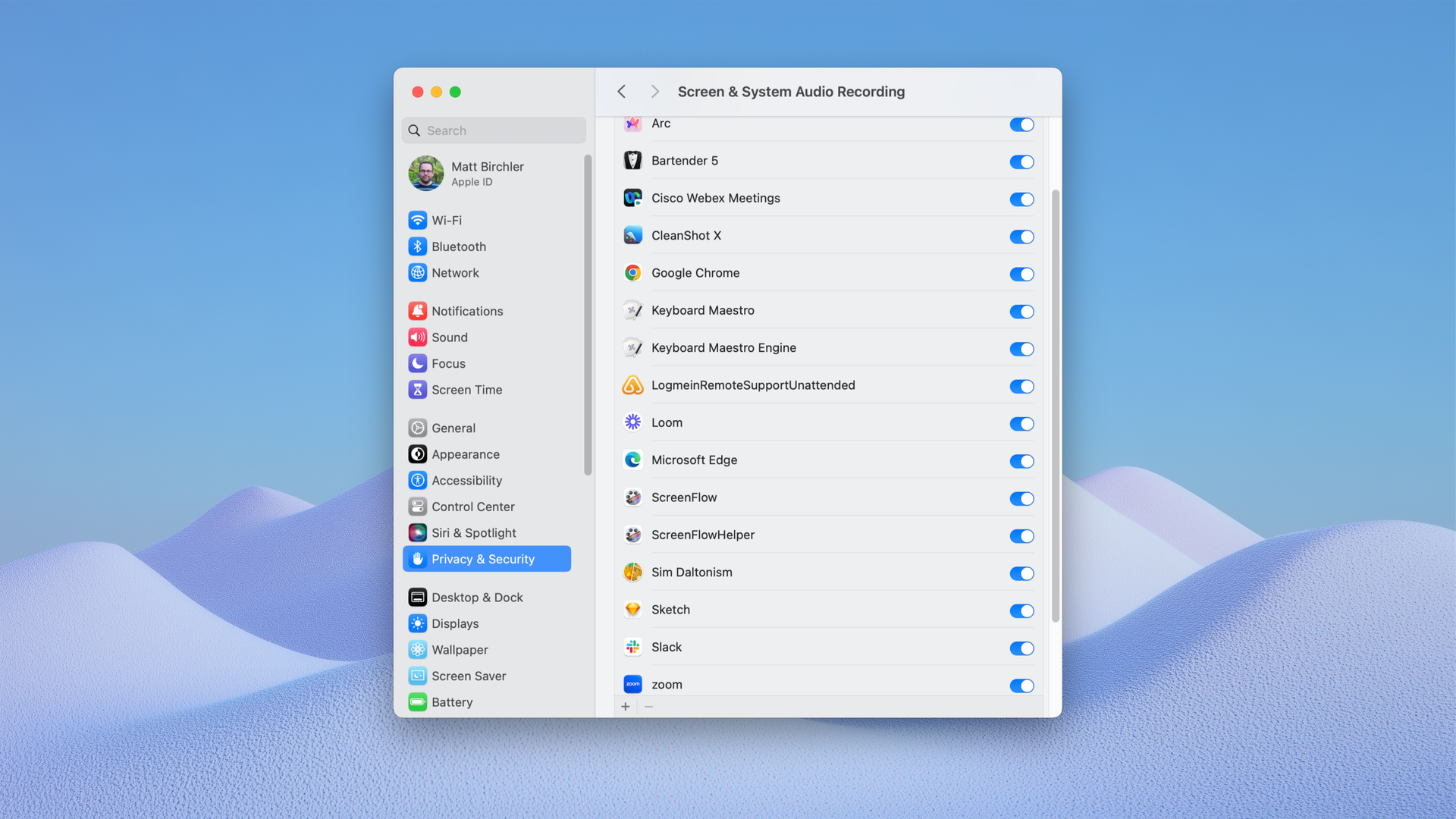Click the Loom app icon
Viewport: 1456px width, 819px height.
point(632,422)
